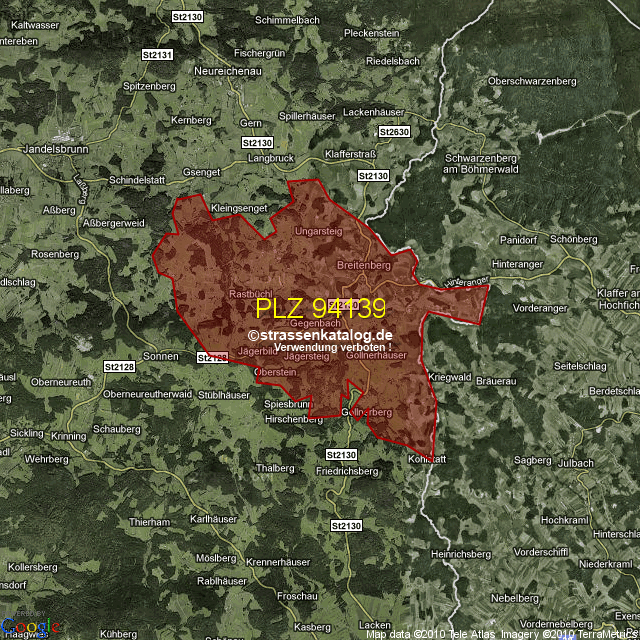
Task: Select St2130 shield next to Klafferstraß
Action: coord(373,176)
